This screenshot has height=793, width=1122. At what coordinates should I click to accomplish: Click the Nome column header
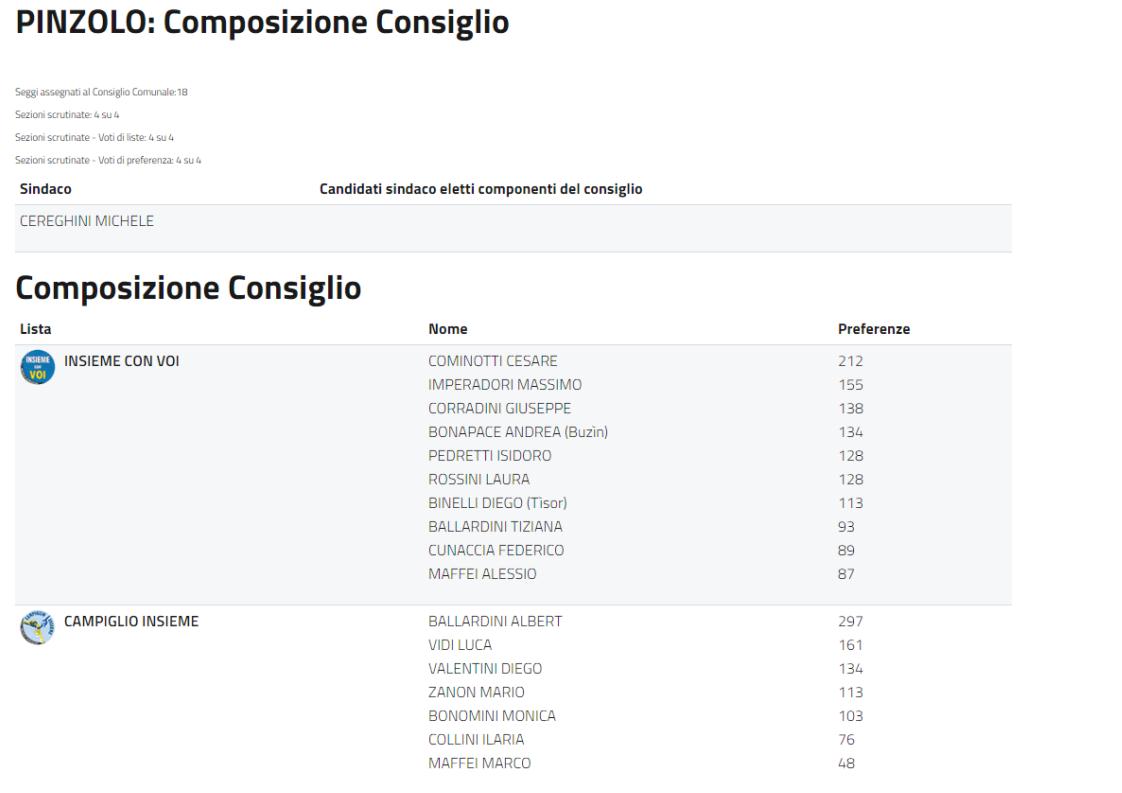(447, 328)
